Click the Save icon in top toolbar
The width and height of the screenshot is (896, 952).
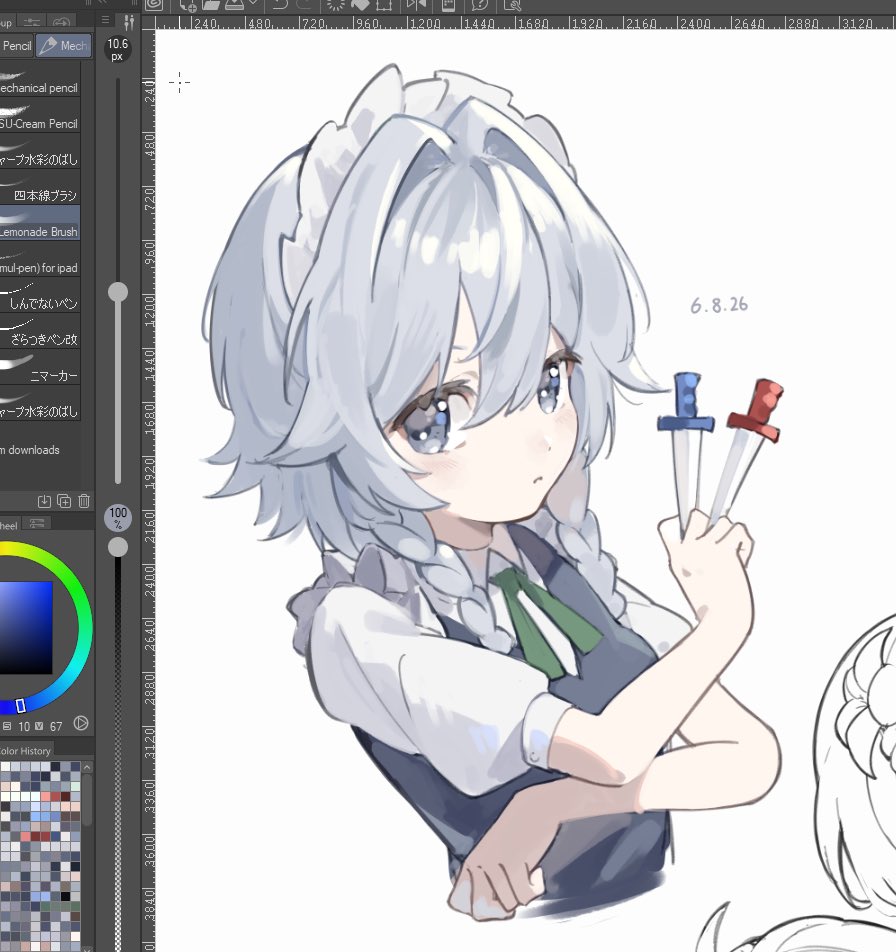point(234,5)
